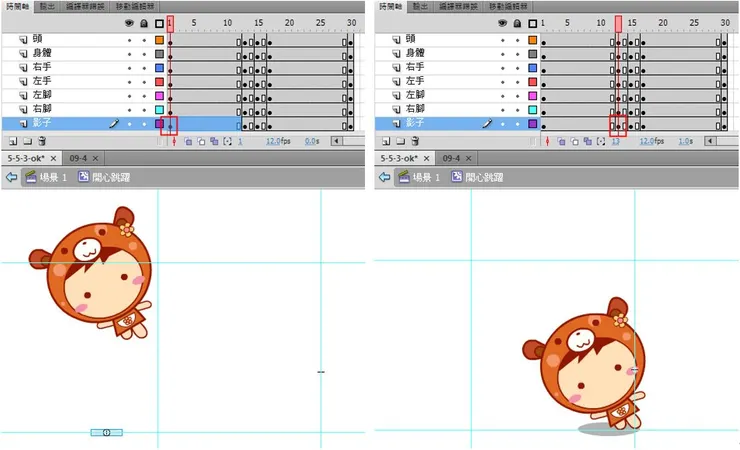
Task: Open the fourth panel tab in right screenshot
Action: coord(508,7)
